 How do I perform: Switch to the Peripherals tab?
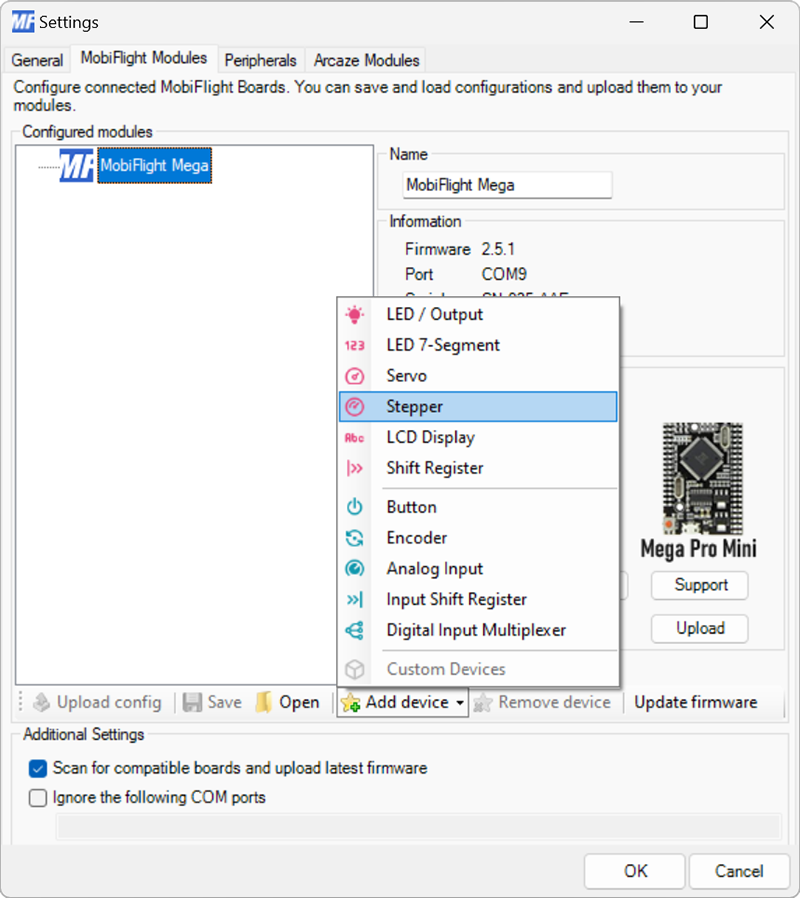260,60
